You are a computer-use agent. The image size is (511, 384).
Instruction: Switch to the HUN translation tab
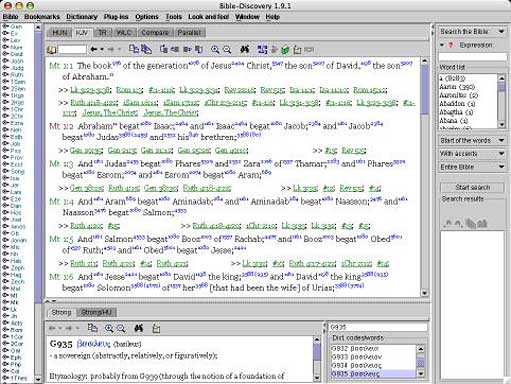point(60,33)
